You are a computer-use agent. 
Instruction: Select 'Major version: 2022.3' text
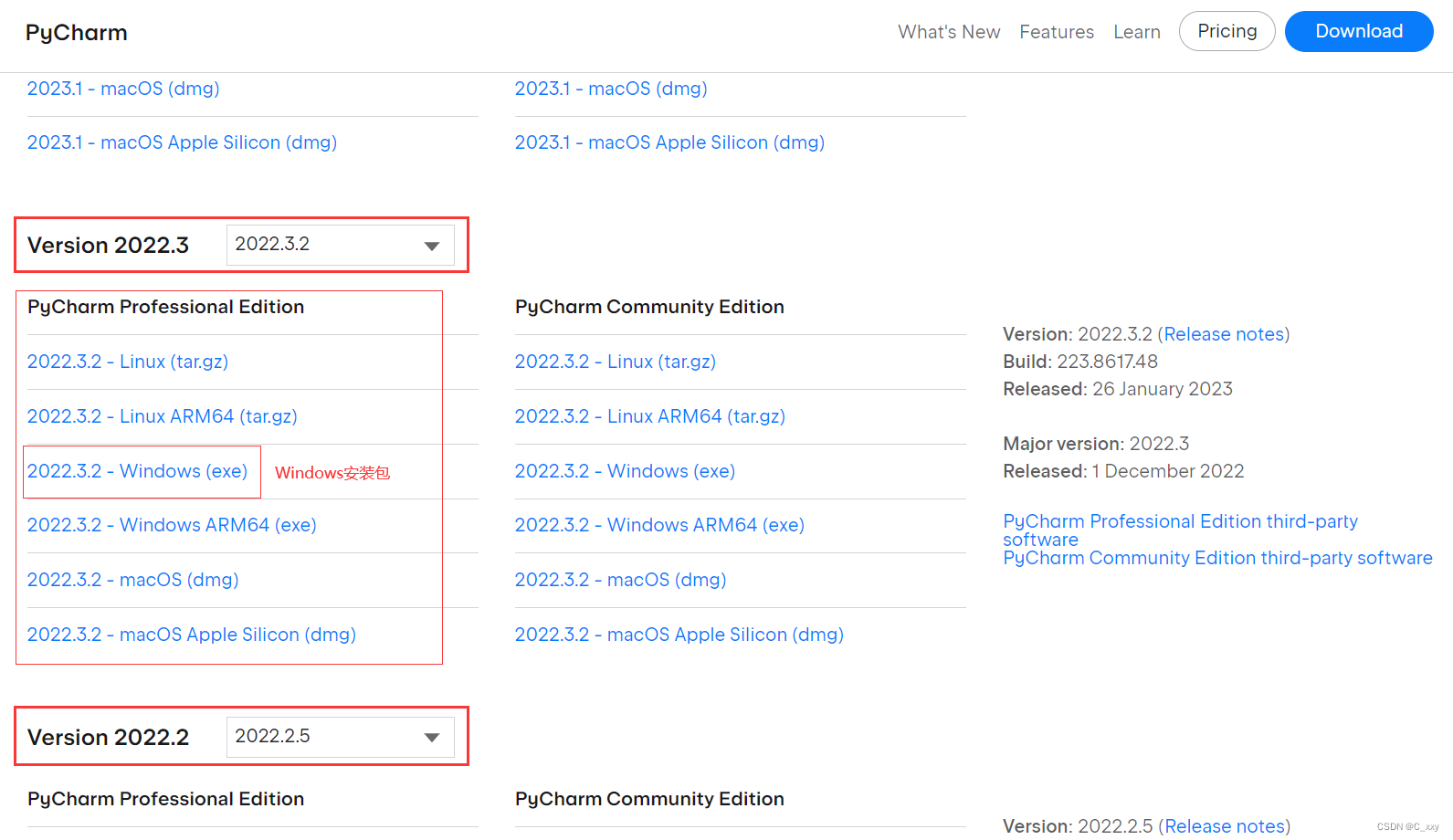tap(1096, 444)
